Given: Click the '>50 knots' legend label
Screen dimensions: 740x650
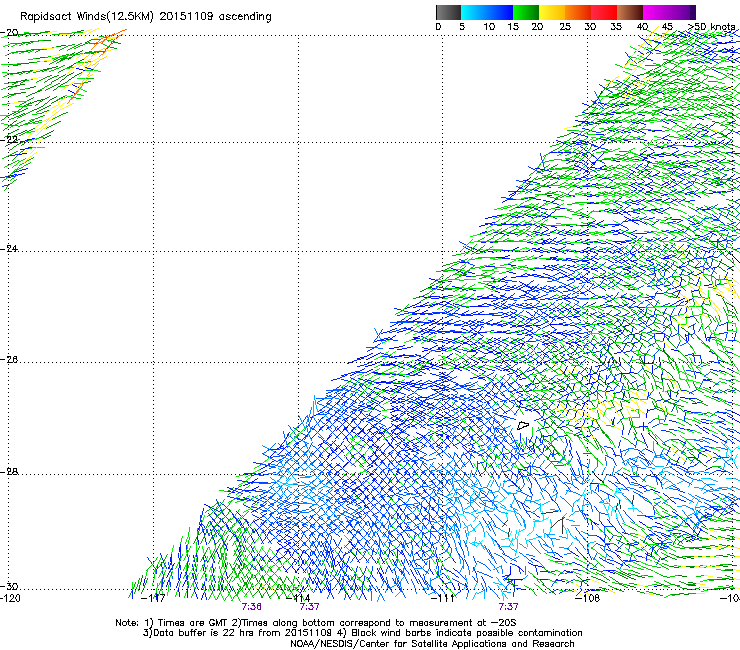Looking at the screenshot, I should click(x=712, y=27).
